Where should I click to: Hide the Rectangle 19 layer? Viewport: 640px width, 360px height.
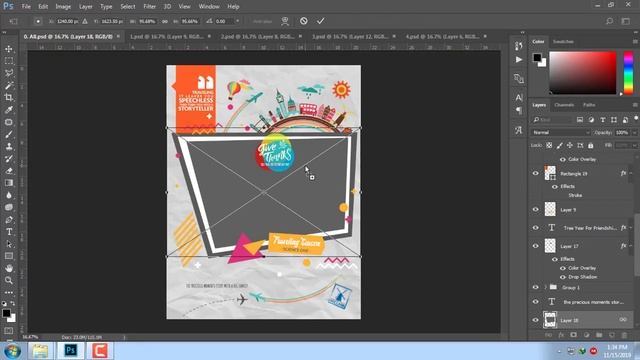[536, 173]
